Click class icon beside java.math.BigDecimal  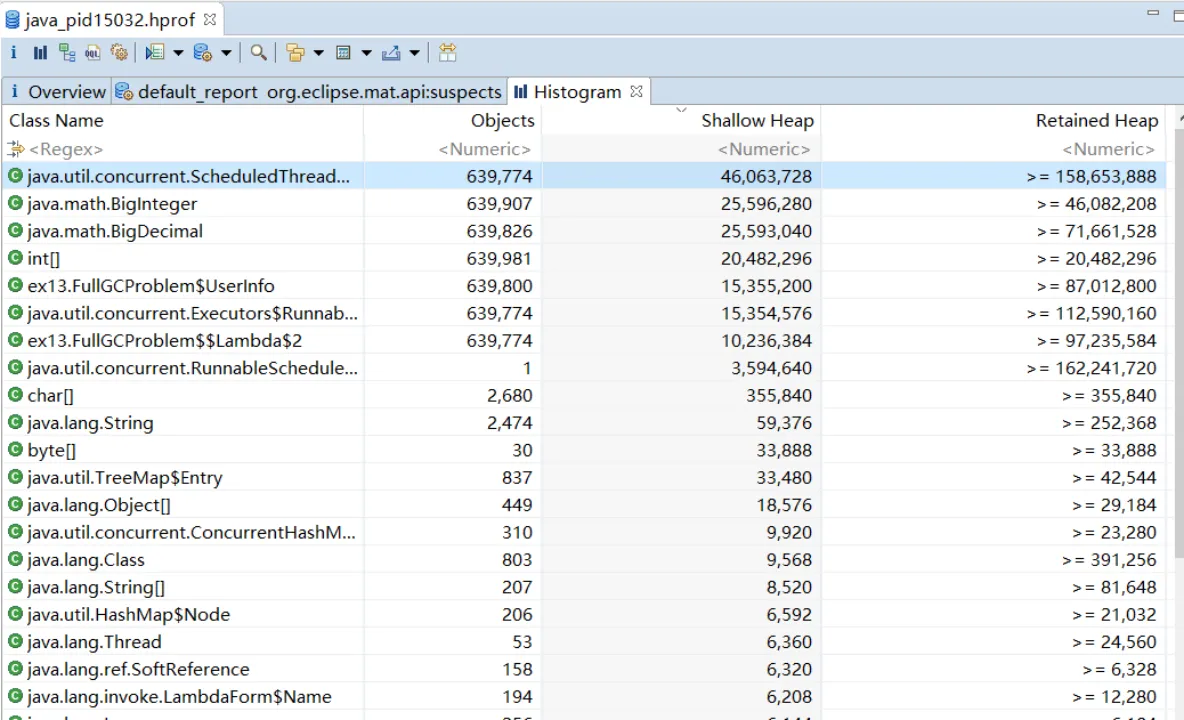[x=15, y=230]
